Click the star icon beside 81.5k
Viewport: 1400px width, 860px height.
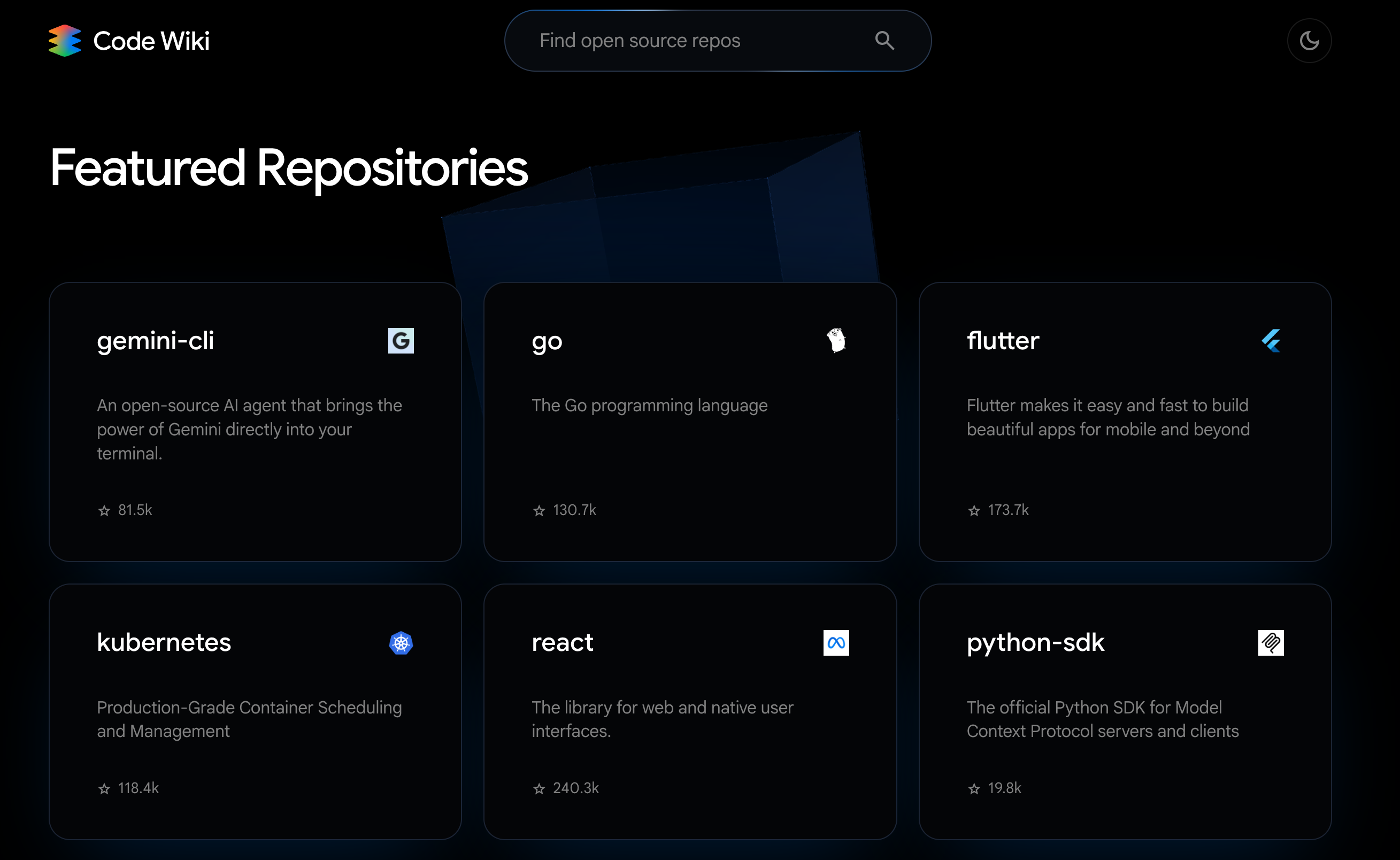tap(104, 510)
